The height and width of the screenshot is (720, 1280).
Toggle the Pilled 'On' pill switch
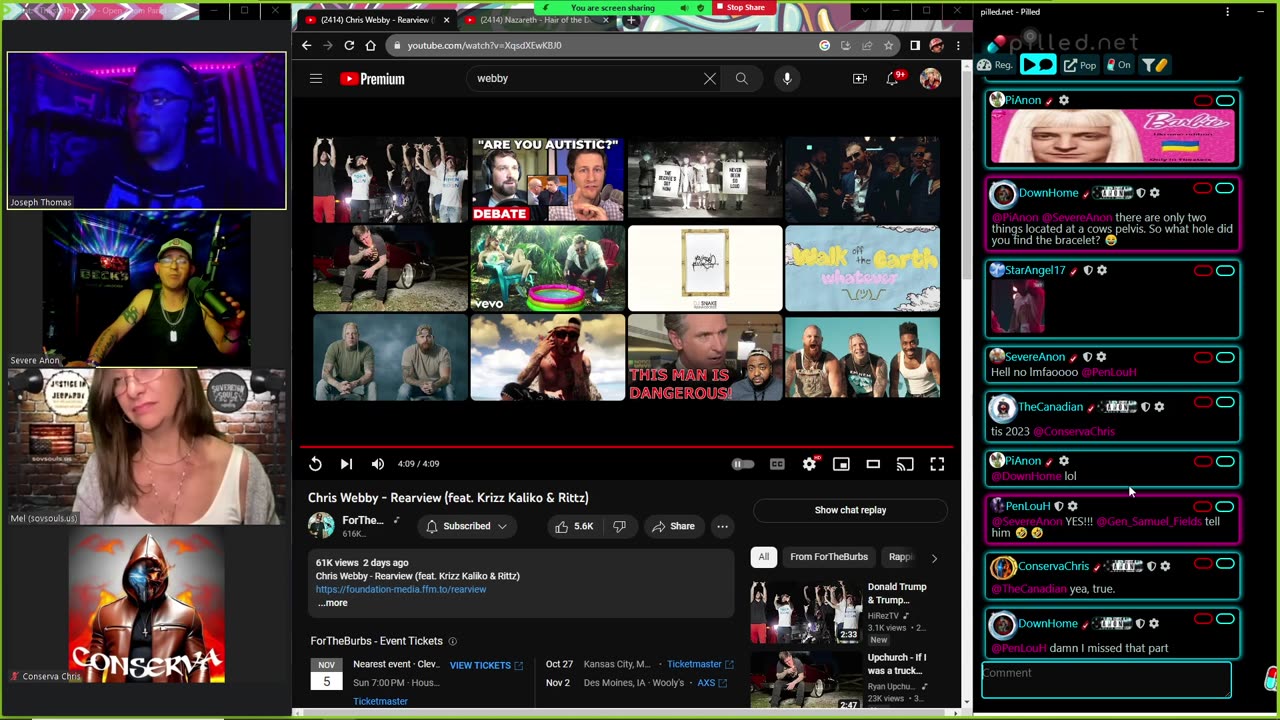tap(1119, 65)
